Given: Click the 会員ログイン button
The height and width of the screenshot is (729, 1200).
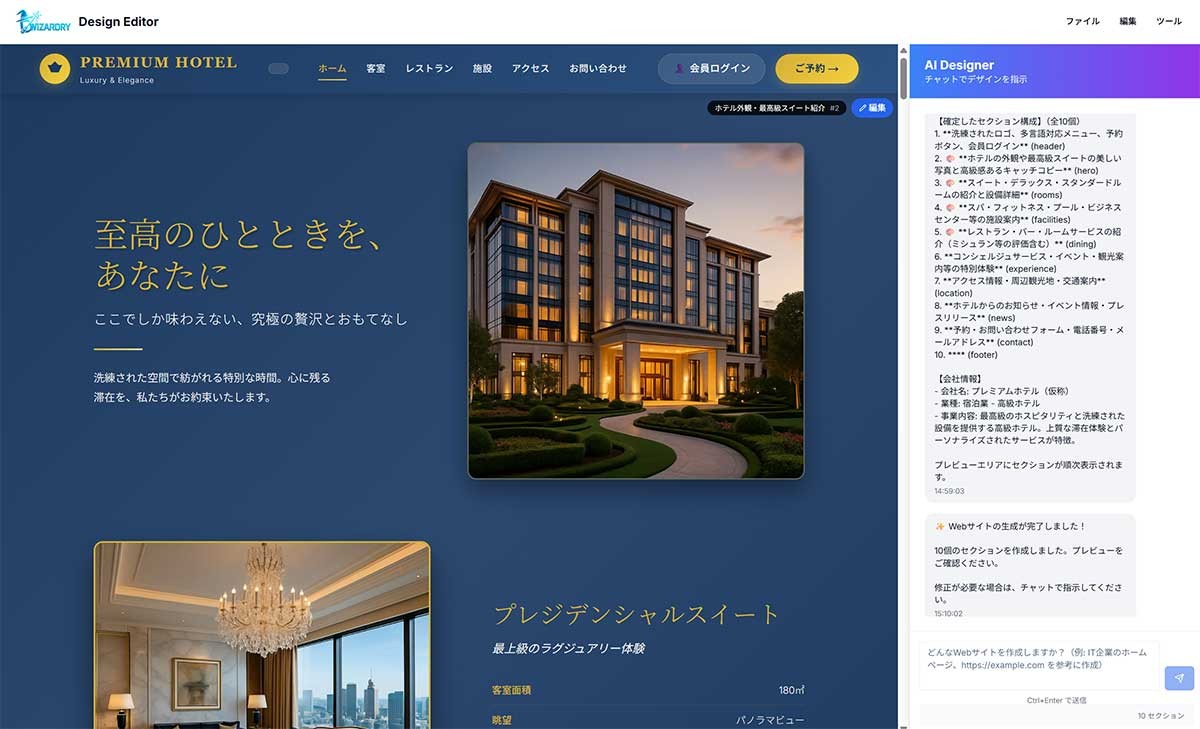Looking at the screenshot, I should pos(711,68).
